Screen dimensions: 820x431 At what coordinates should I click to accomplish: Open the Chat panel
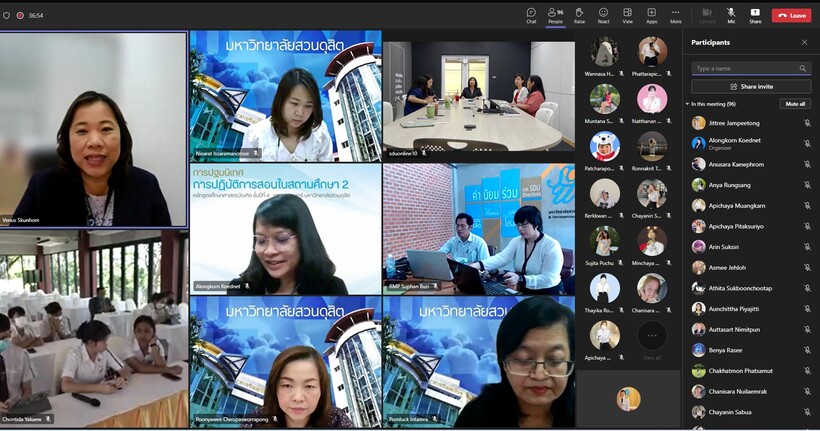[531, 15]
